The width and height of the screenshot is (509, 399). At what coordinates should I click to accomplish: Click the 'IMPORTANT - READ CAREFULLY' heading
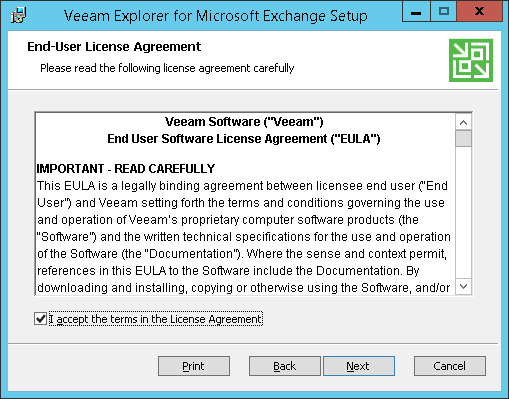pos(126,169)
